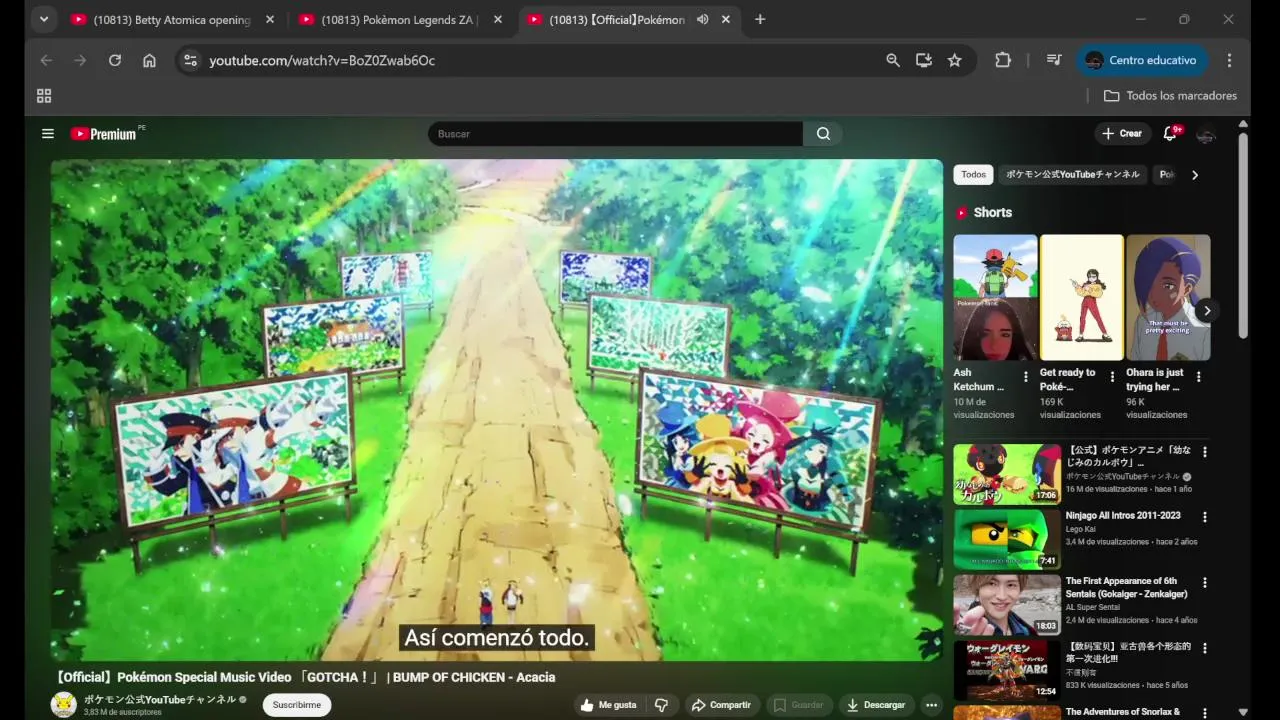The height and width of the screenshot is (720, 1280).
Task: Open options for Ohara short
Action: [1199, 377]
